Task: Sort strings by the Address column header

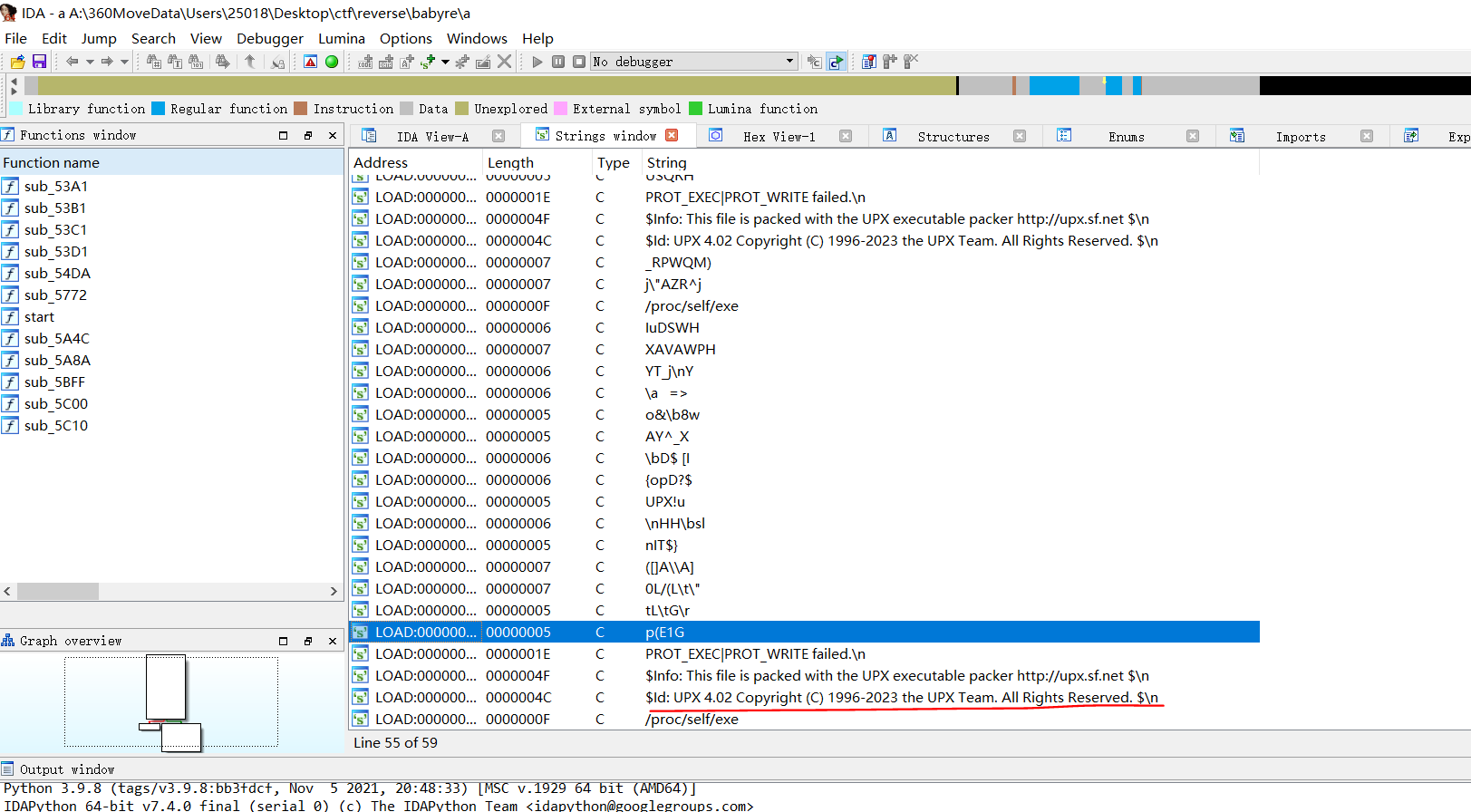Action: click(x=416, y=162)
